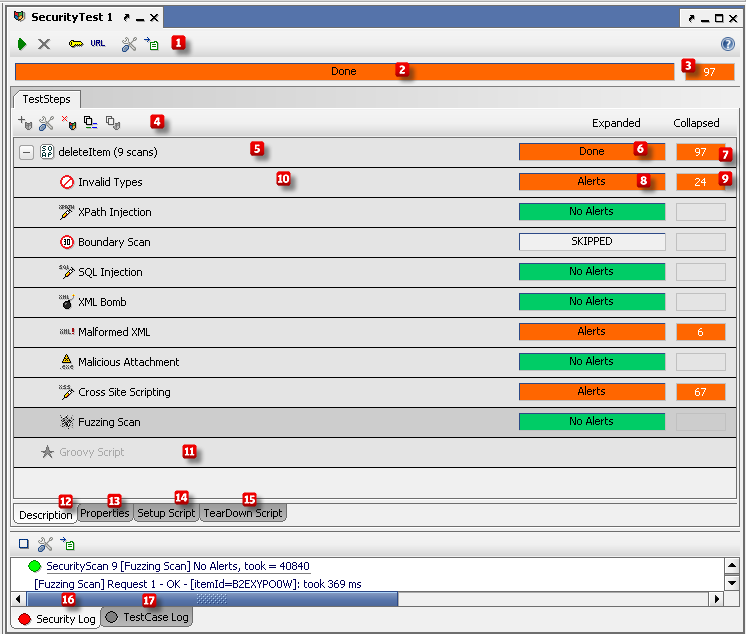Select the Invalid Types scan row

375,182
